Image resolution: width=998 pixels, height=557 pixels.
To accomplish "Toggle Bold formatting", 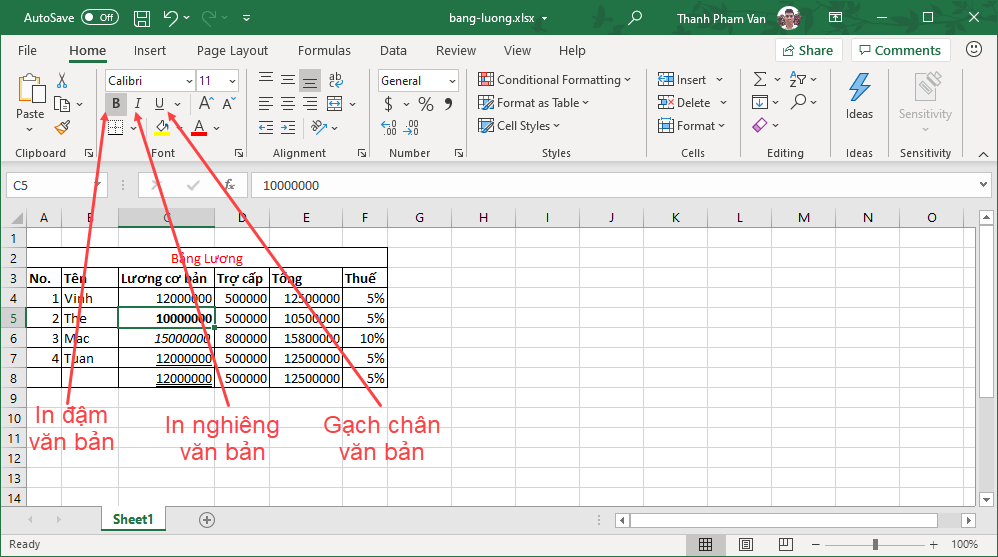I will coord(116,103).
